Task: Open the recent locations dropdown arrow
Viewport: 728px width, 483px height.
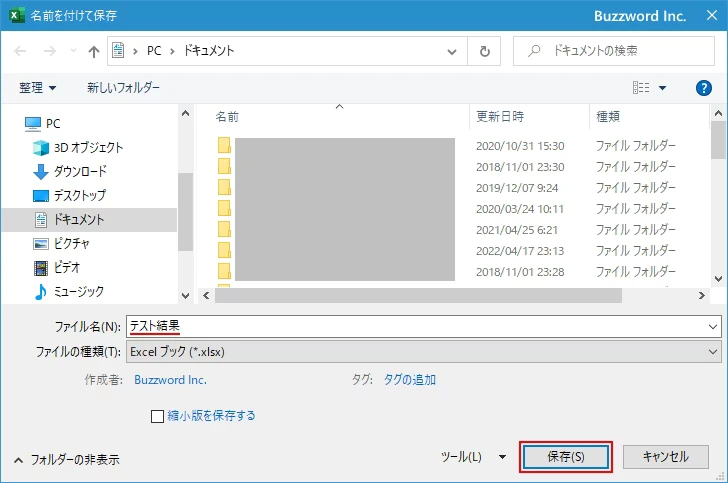Action: (73, 51)
